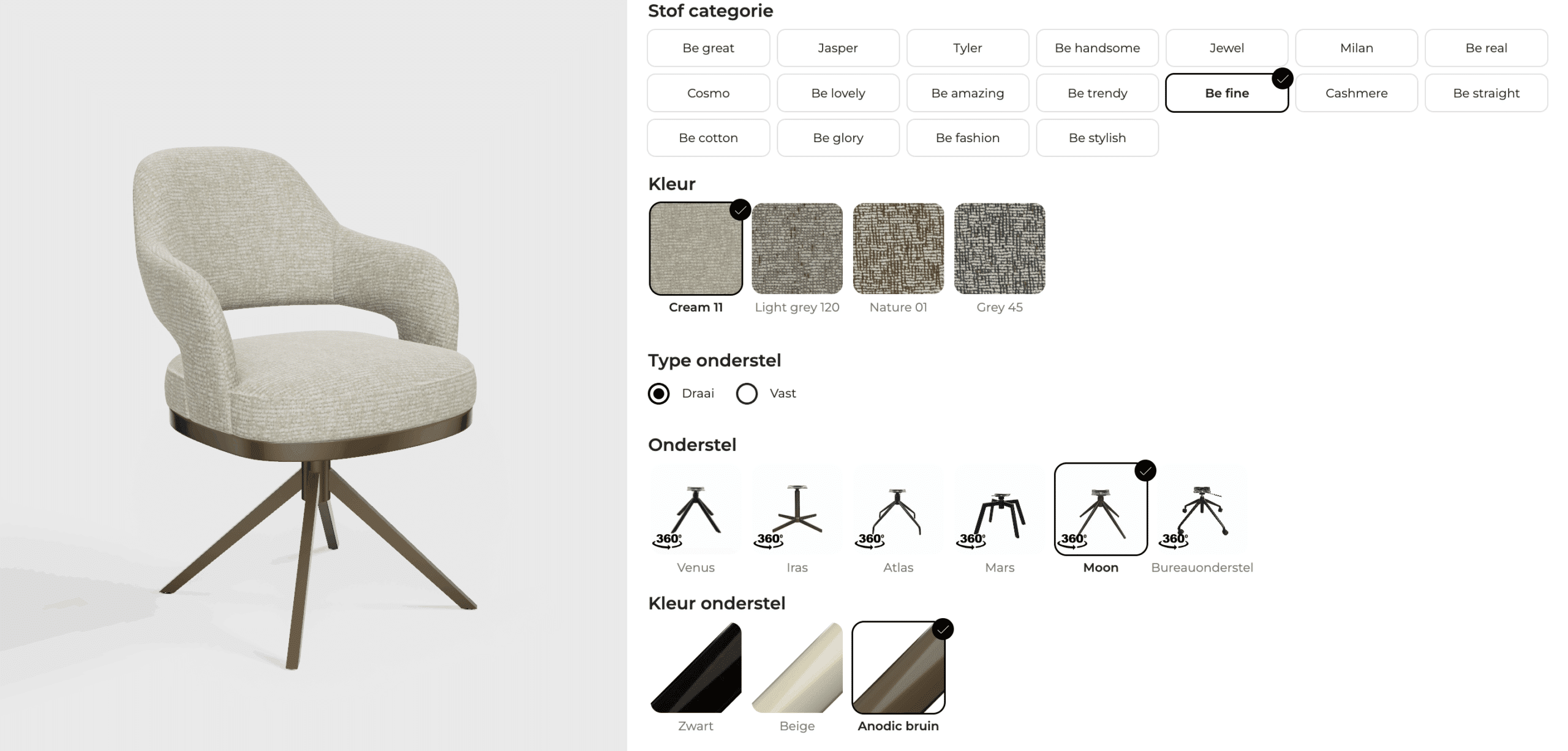Pick the Grey 45 fabric swatch
The image size is (1568, 751).
pyautogui.click(x=1000, y=249)
